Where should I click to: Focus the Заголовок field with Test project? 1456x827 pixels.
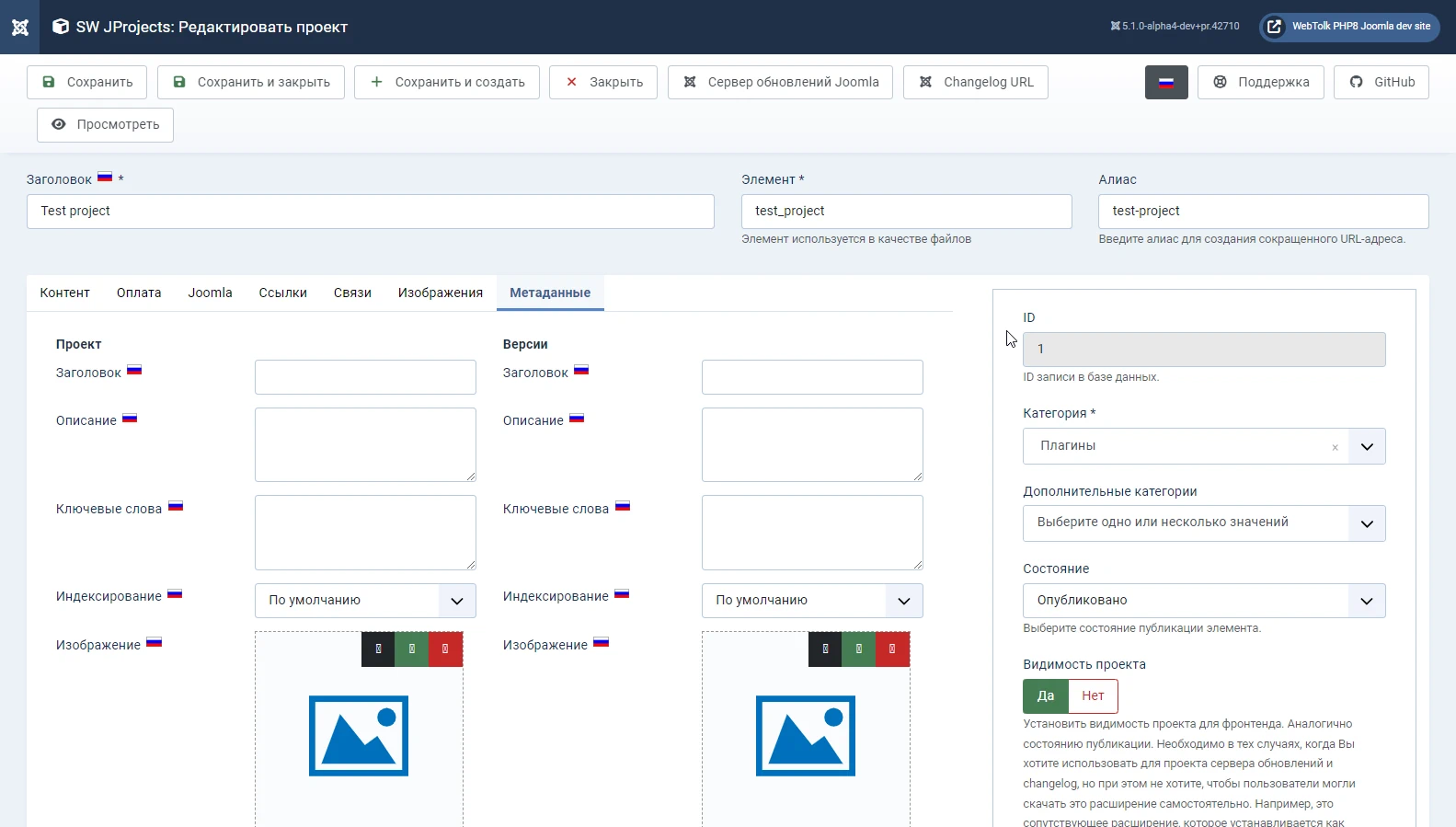(x=371, y=212)
